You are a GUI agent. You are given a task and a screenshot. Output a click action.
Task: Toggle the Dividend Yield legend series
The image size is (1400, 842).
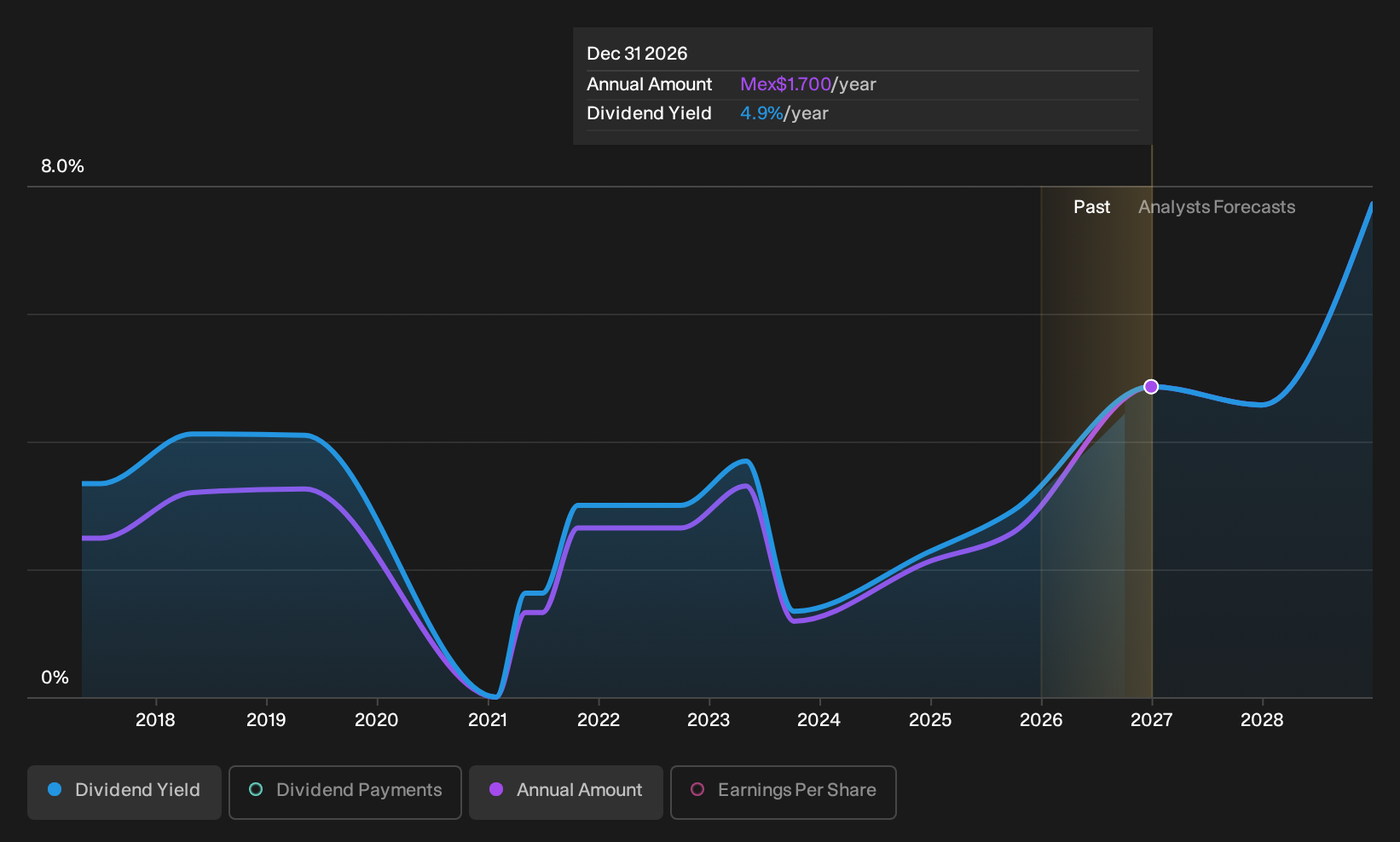point(124,792)
